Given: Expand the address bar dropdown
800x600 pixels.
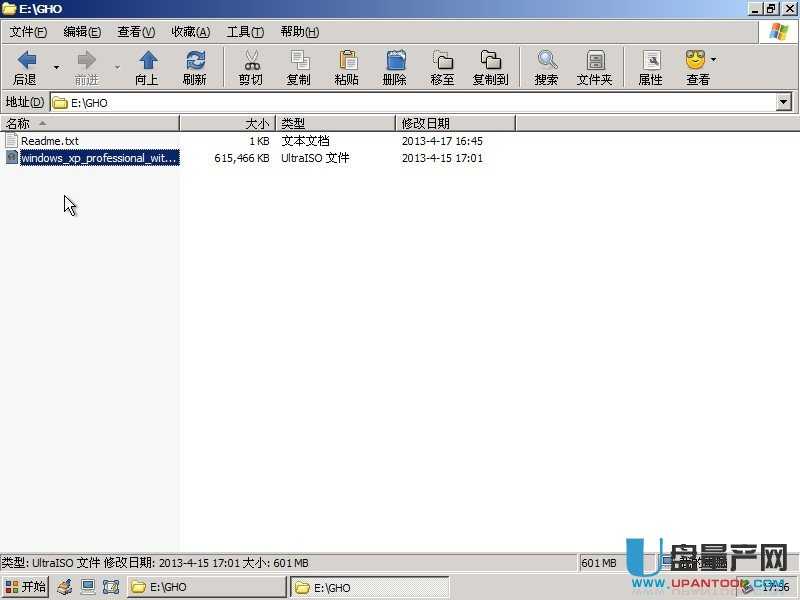Looking at the screenshot, I should (784, 103).
